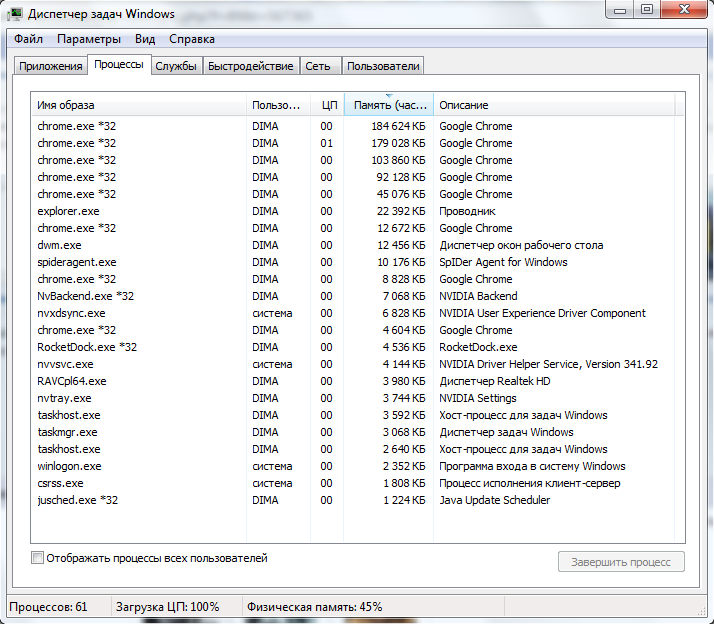Open the Справка menu
This screenshot has height=624, width=714.
click(x=192, y=39)
